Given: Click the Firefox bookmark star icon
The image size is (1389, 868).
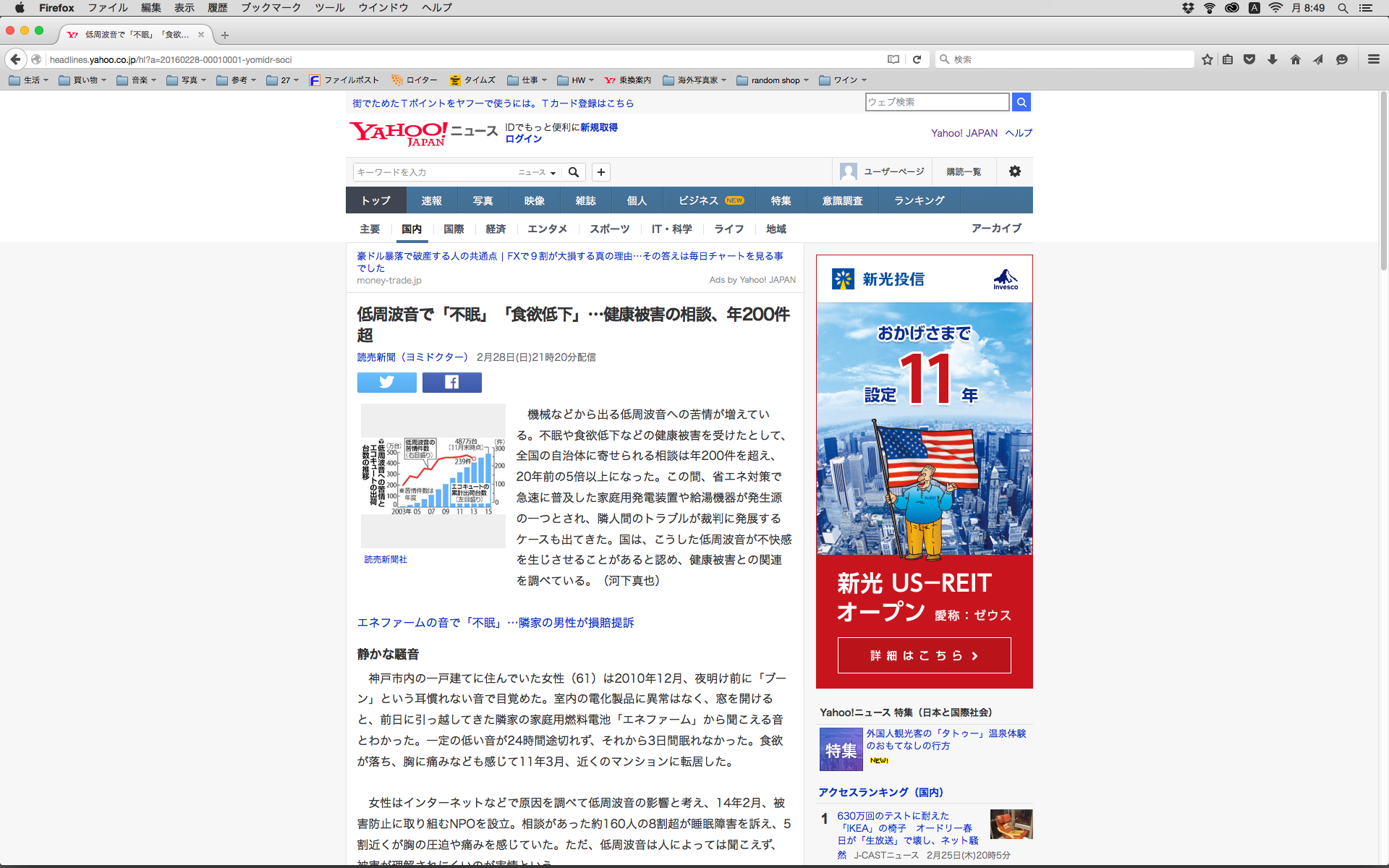Looking at the screenshot, I should (x=1207, y=59).
